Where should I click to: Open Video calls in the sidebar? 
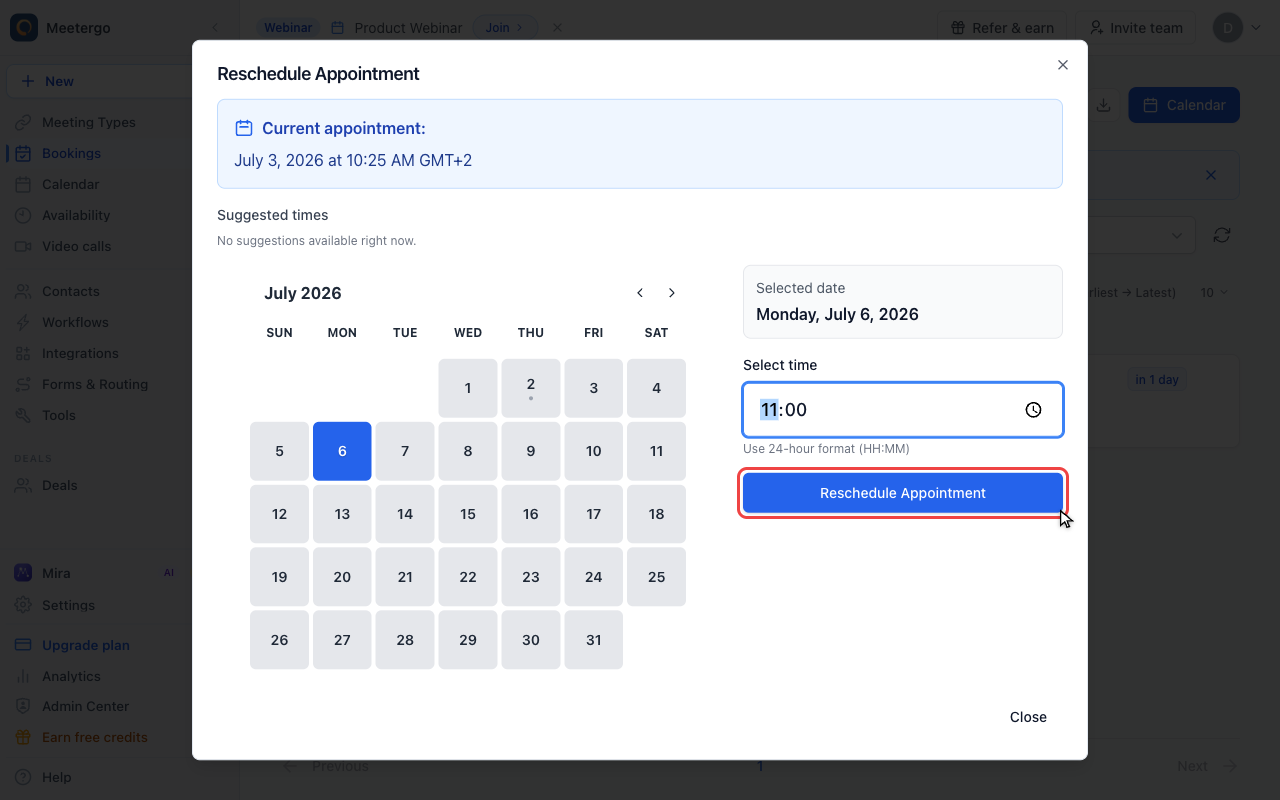coord(76,246)
